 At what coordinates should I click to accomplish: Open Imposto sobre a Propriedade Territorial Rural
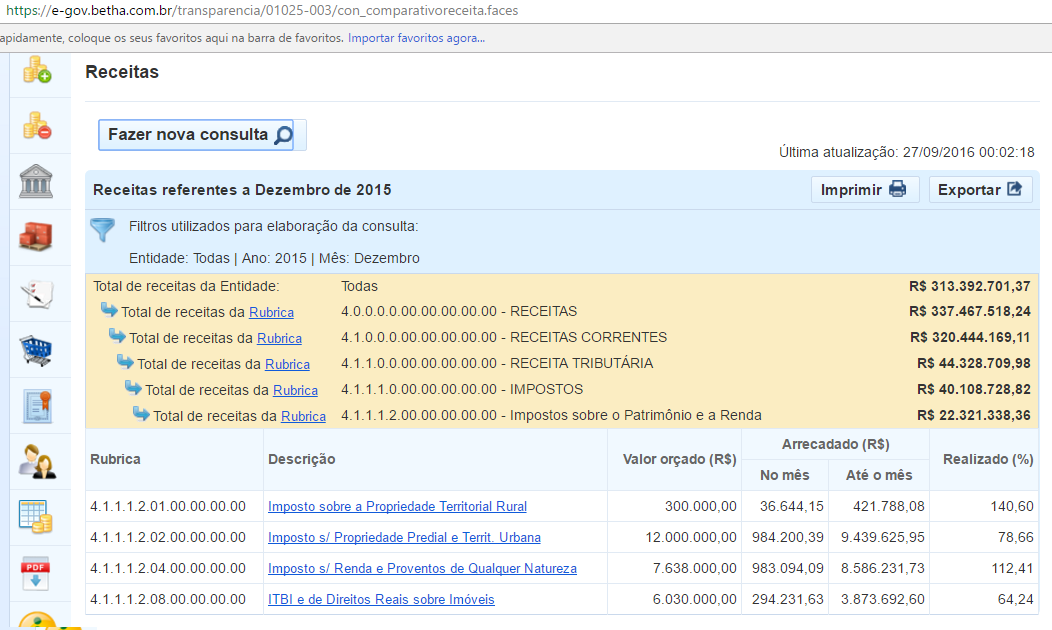click(x=397, y=507)
